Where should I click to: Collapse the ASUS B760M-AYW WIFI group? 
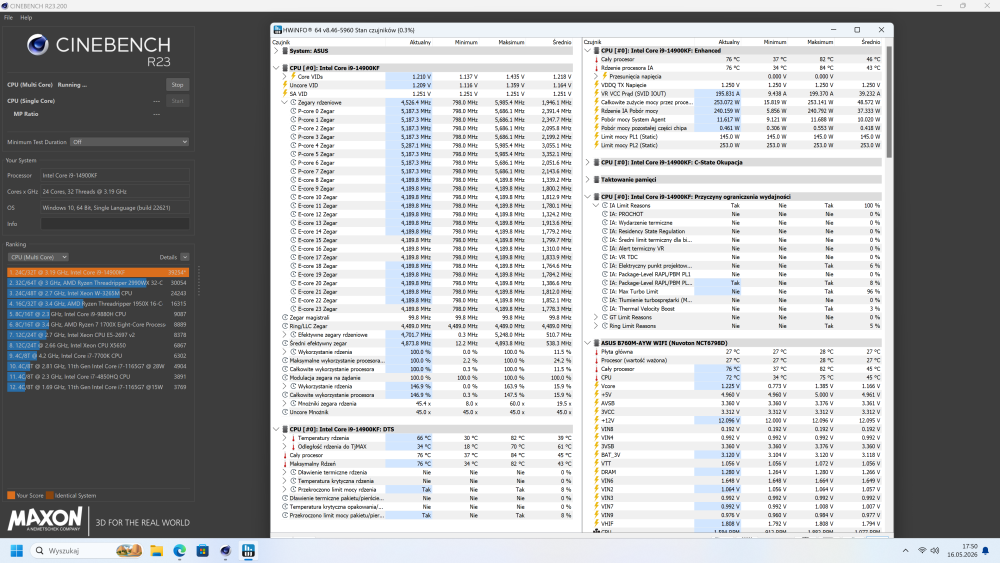(587, 343)
